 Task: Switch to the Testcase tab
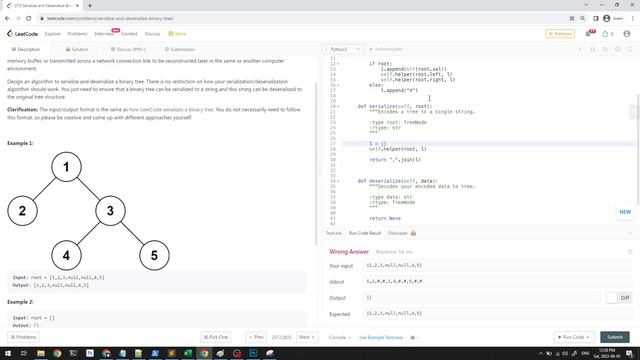[x=333, y=233]
